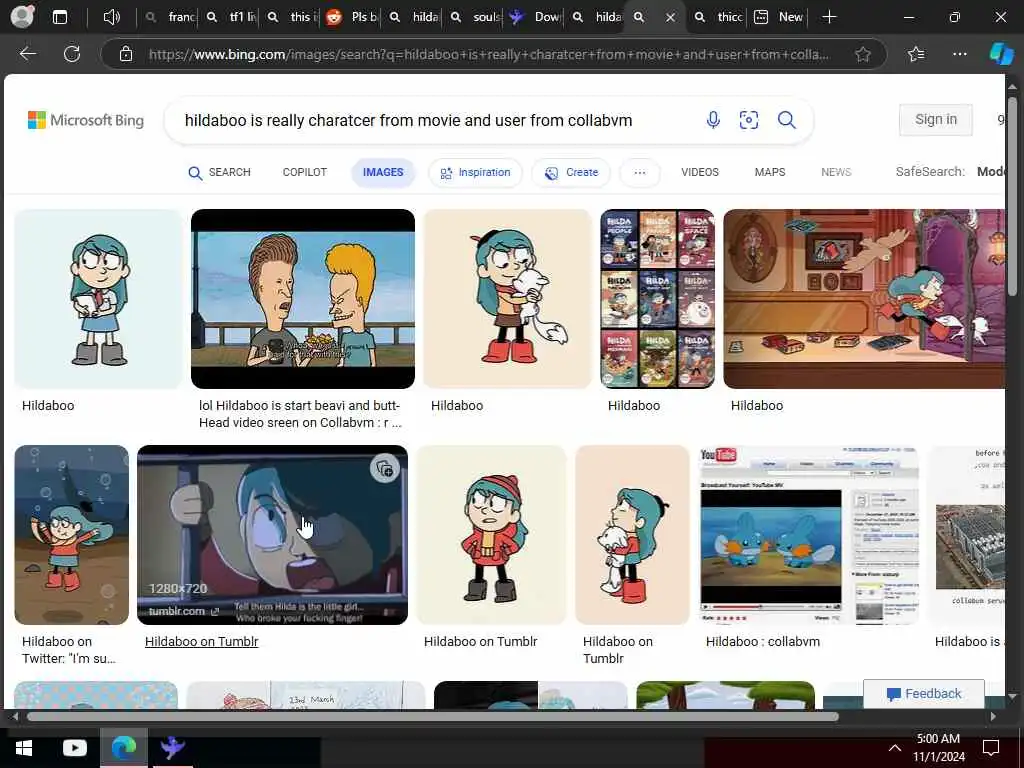Open a new tab with plus icon
Screen dimensions: 1024x768
tap(829, 17)
